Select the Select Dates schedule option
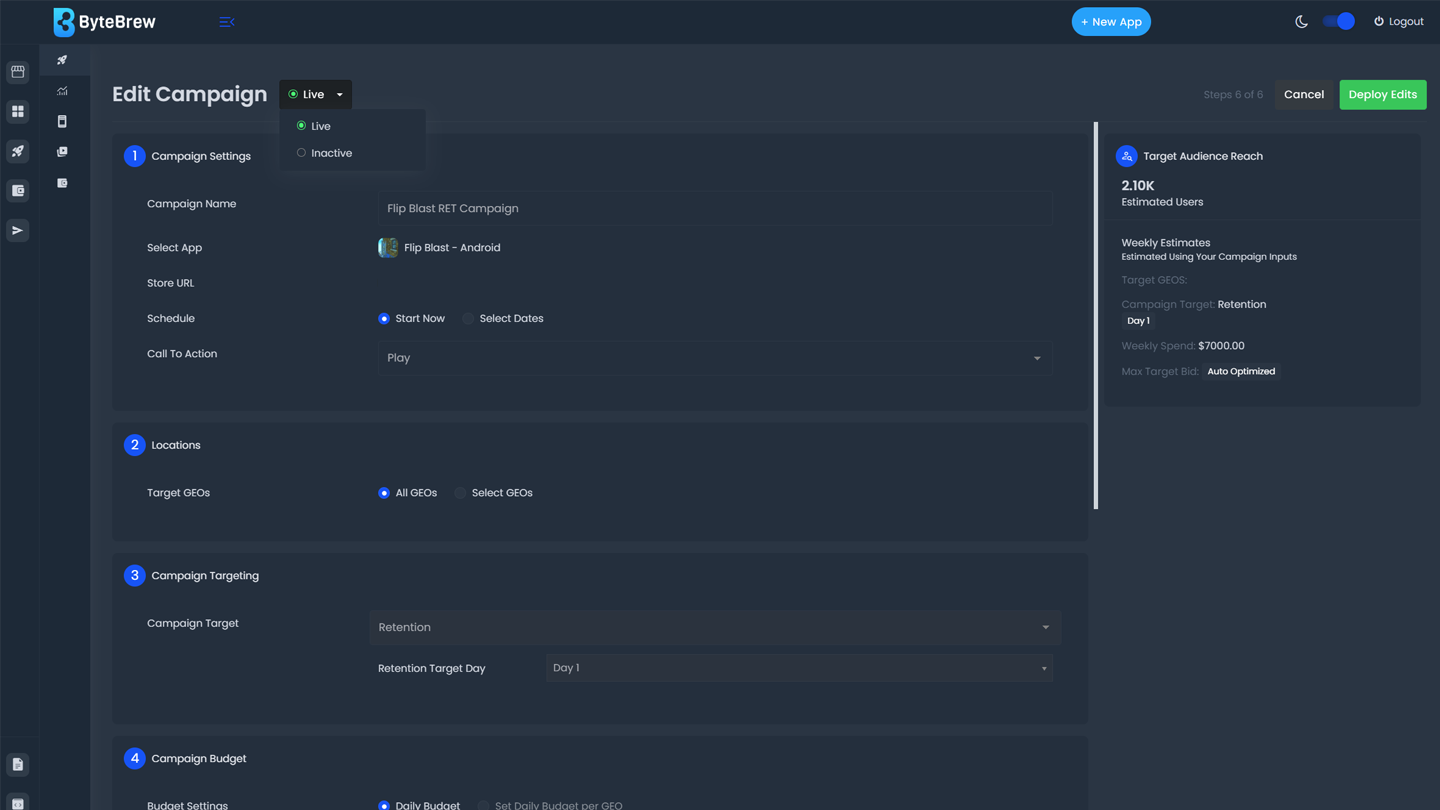The width and height of the screenshot is (1440, 810). [x=468, y=319]
